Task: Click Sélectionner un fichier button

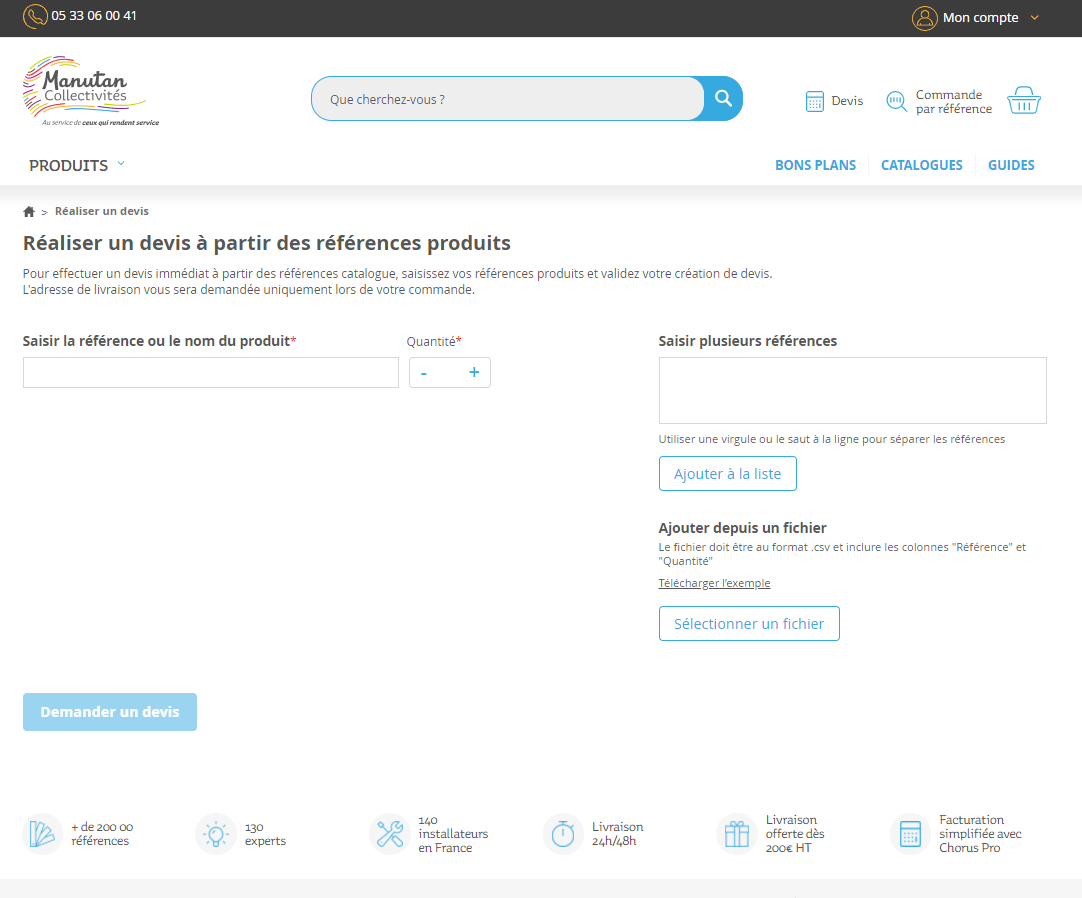Action: pos(748,623)
